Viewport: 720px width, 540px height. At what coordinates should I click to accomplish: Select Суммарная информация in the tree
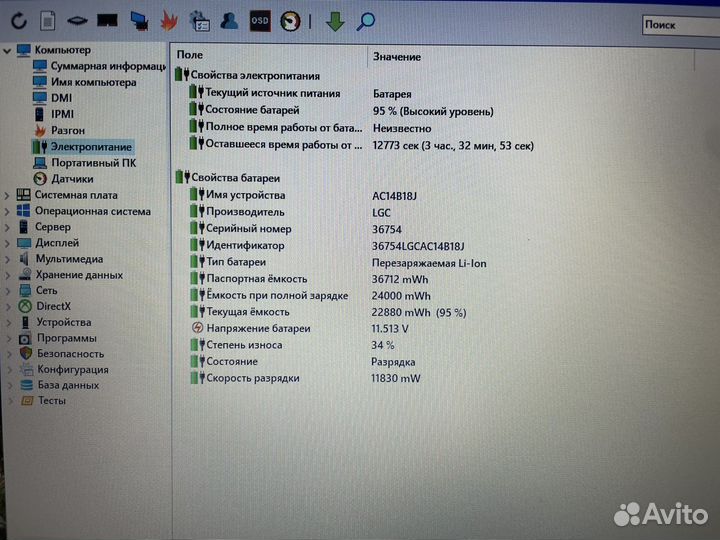coord(99,66)
